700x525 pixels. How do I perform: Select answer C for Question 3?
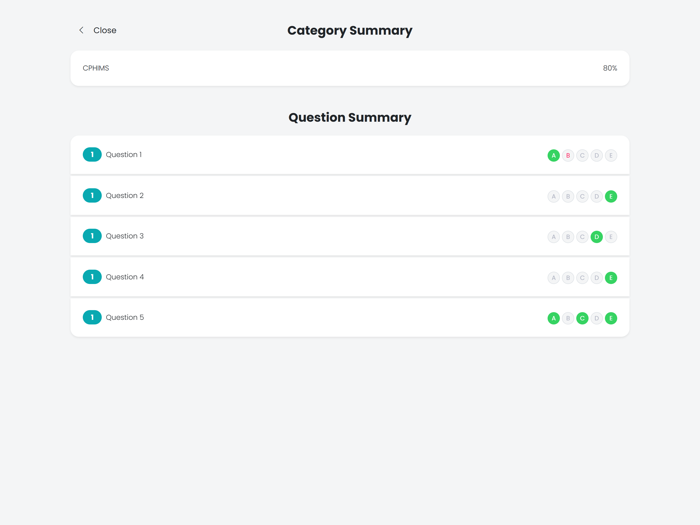tap(582, 237)
